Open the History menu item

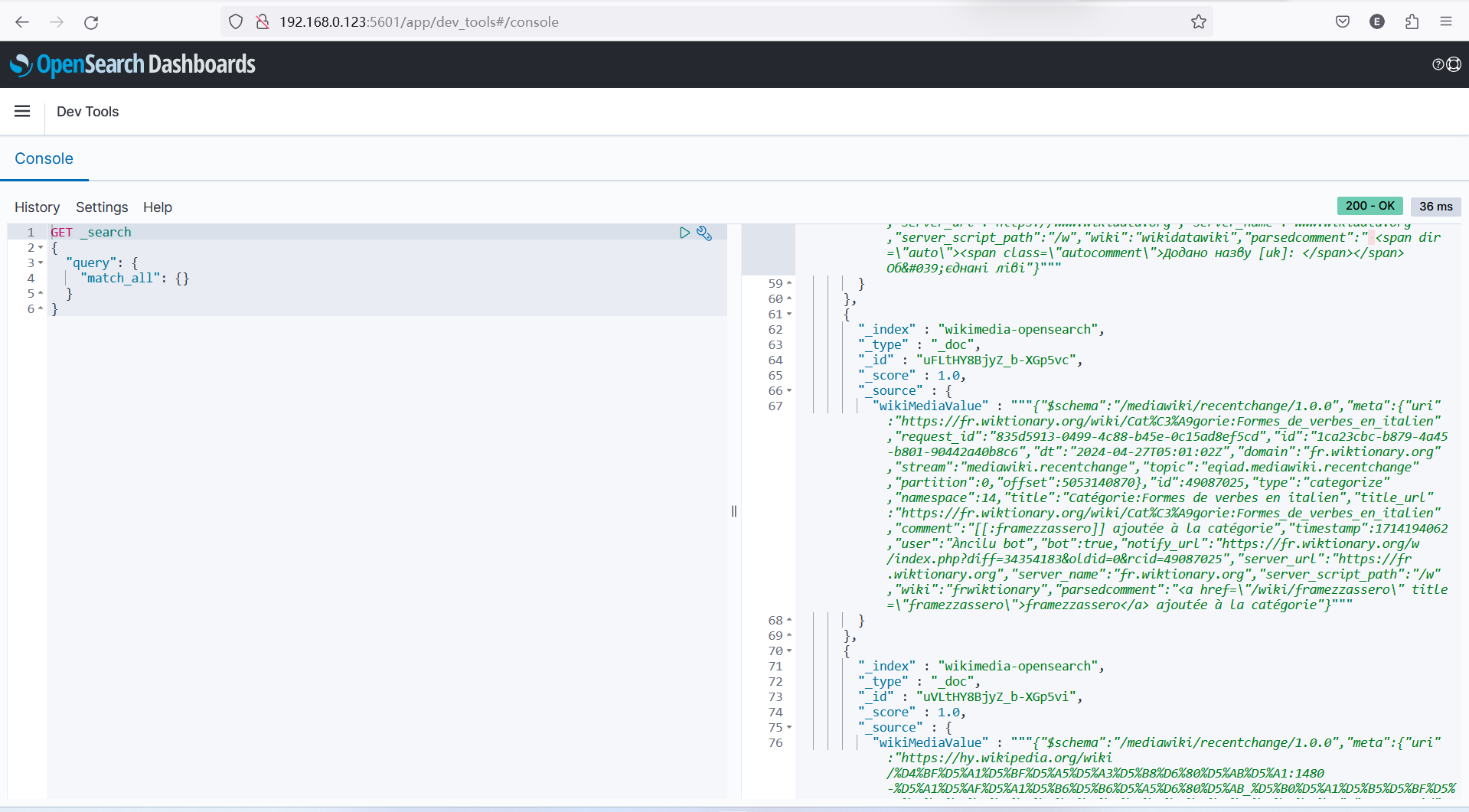(37, 207)
